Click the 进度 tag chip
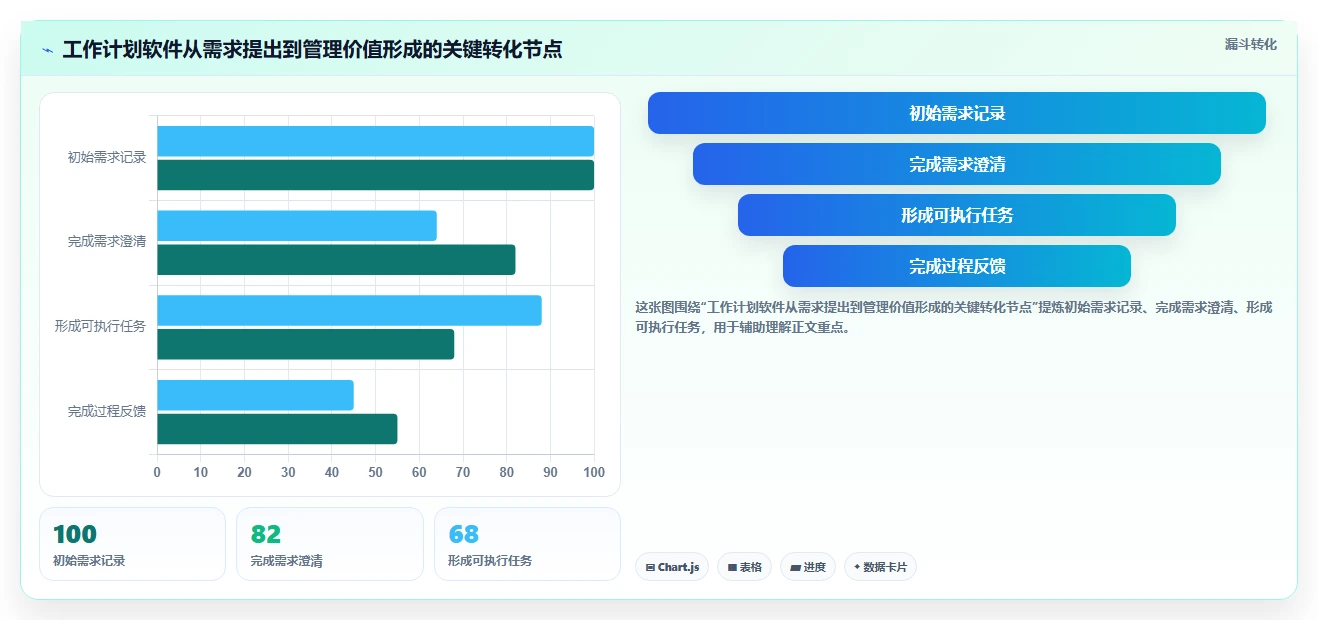This screenshot has height=620, width=1318. 808,567
